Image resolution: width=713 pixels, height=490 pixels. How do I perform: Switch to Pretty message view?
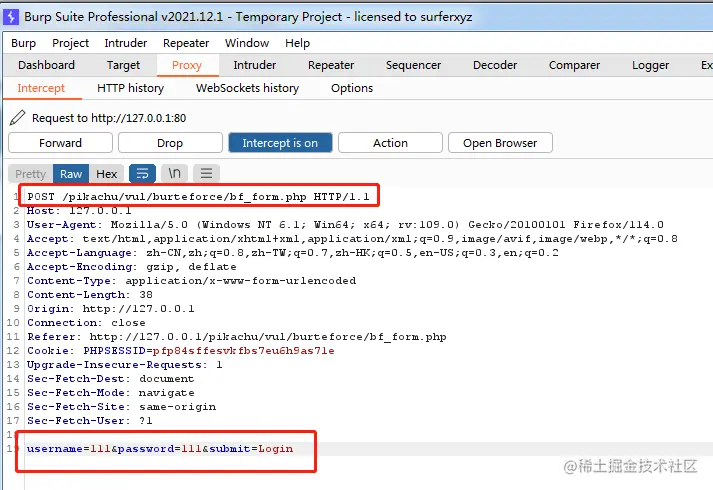(30, 174)
